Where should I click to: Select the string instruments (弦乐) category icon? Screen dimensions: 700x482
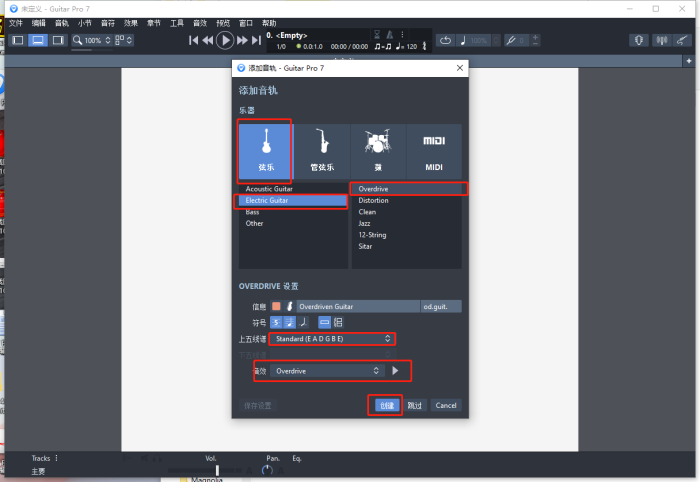(265, 150)
